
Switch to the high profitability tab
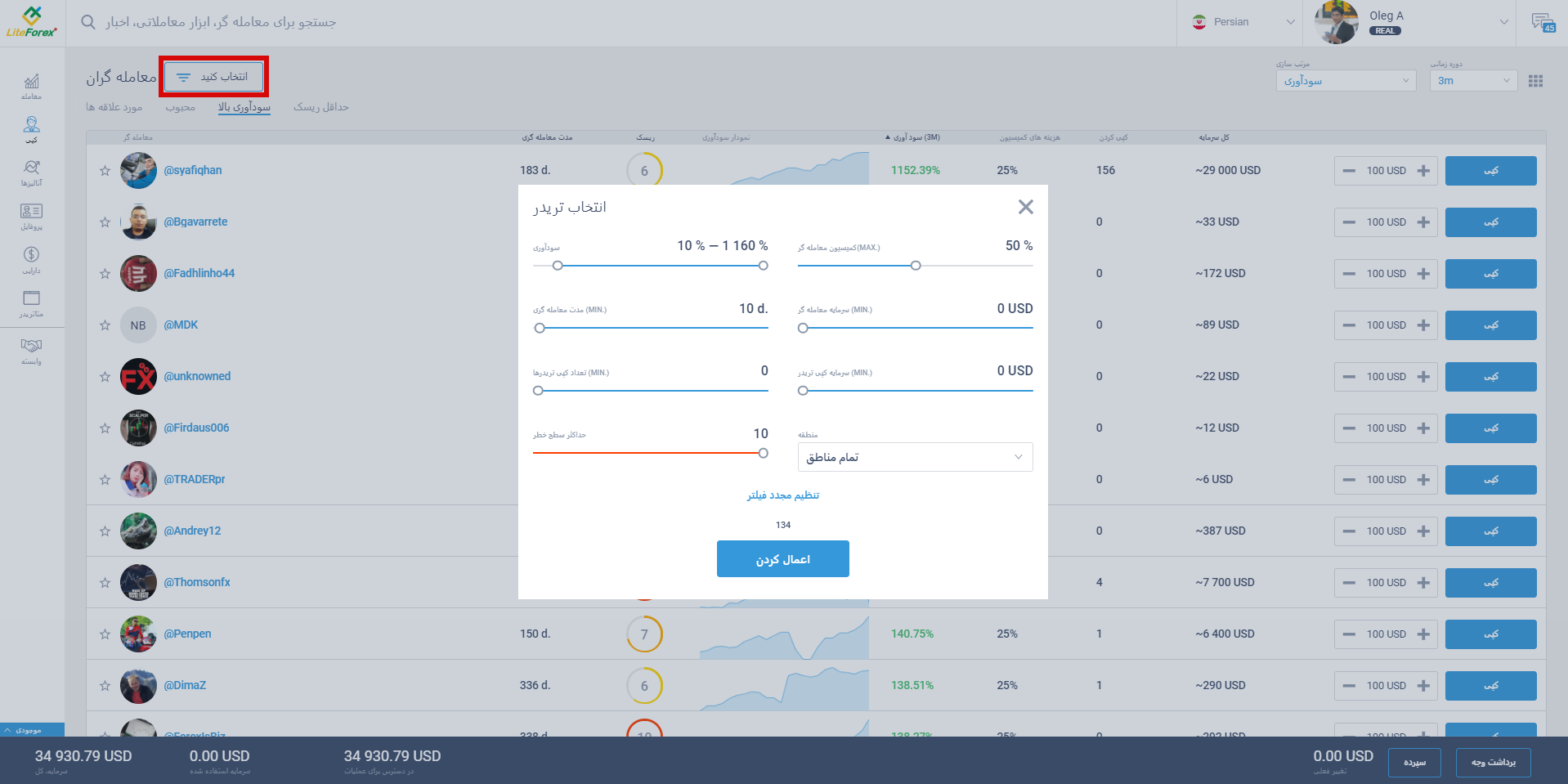click(x=244, y=107)
